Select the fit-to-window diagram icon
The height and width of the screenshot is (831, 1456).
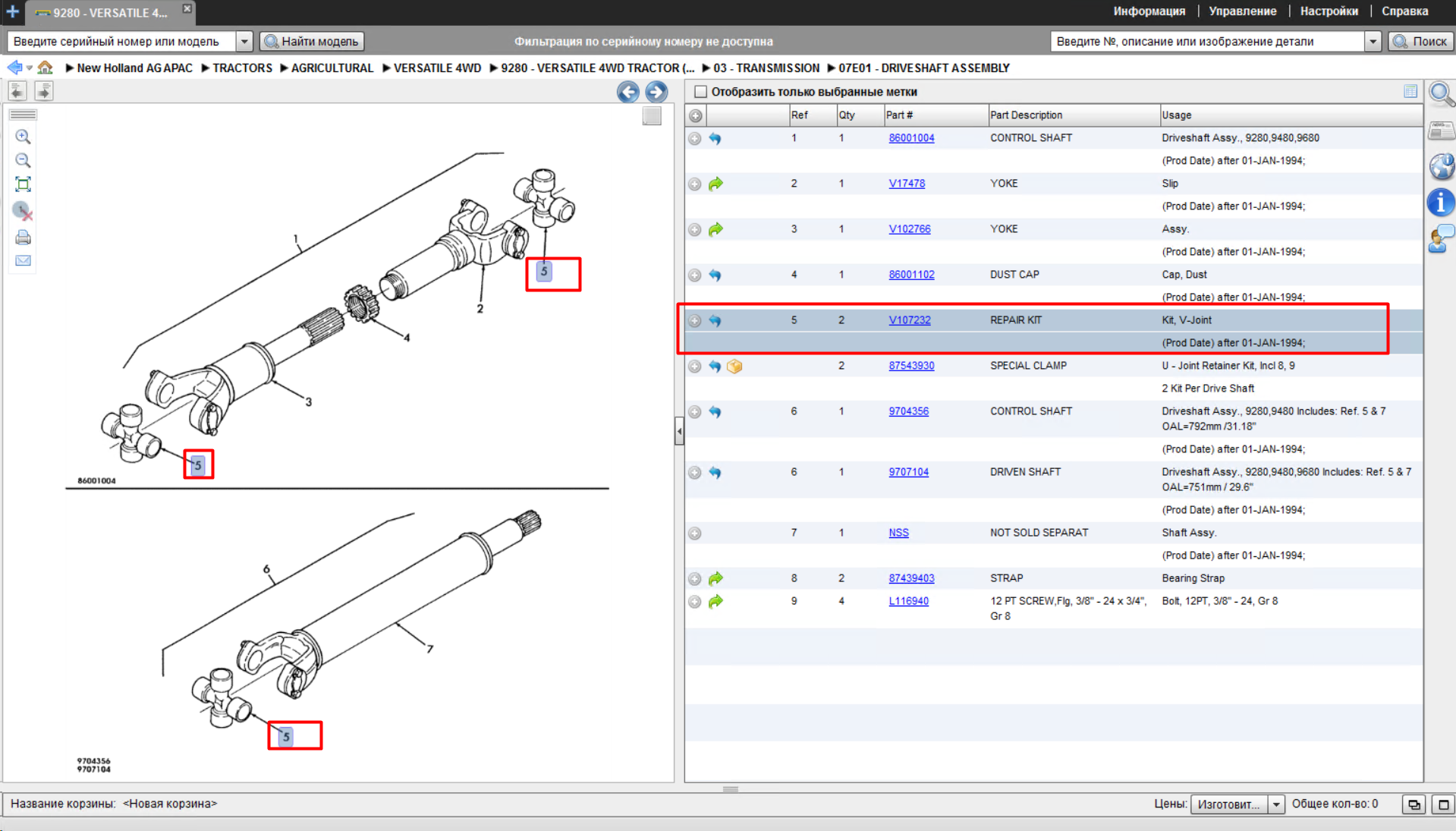[23, 184]
